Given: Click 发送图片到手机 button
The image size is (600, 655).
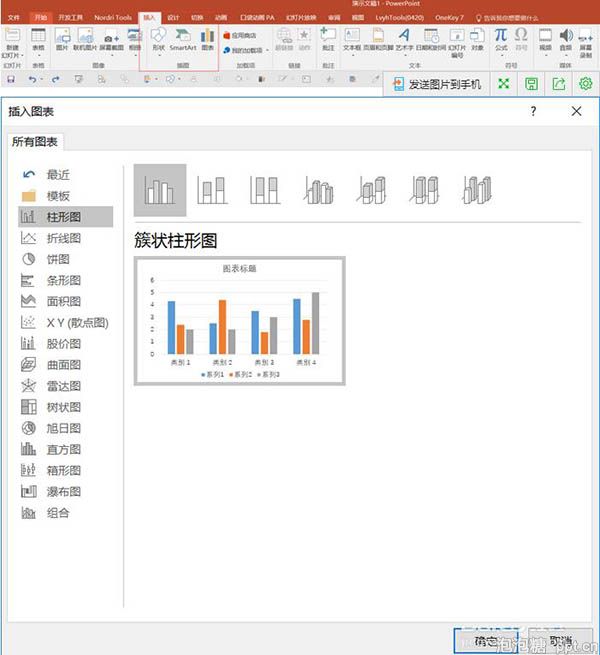Looking at the screenshot, I should [437, 84].
